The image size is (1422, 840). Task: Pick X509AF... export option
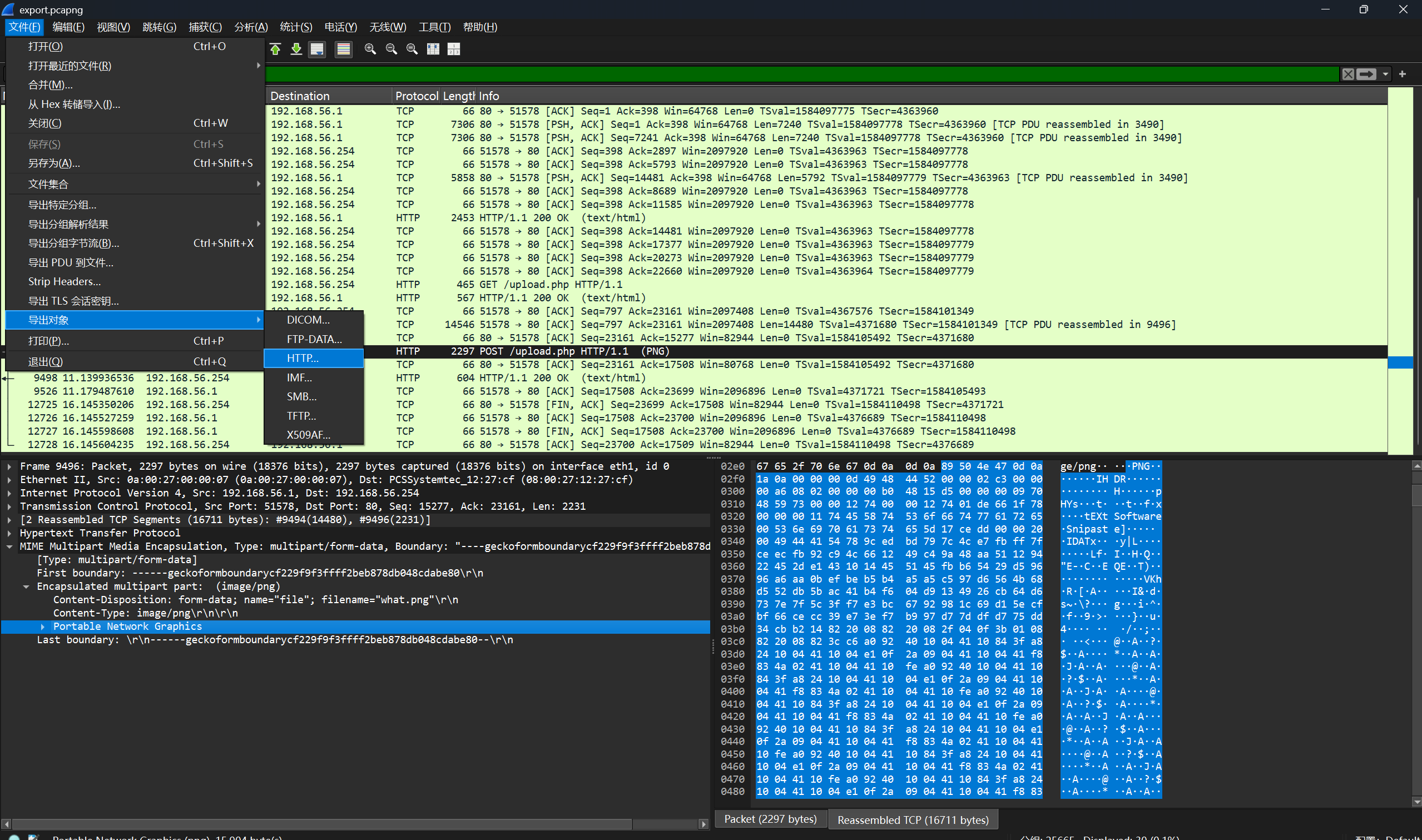[x=314, y=435]
